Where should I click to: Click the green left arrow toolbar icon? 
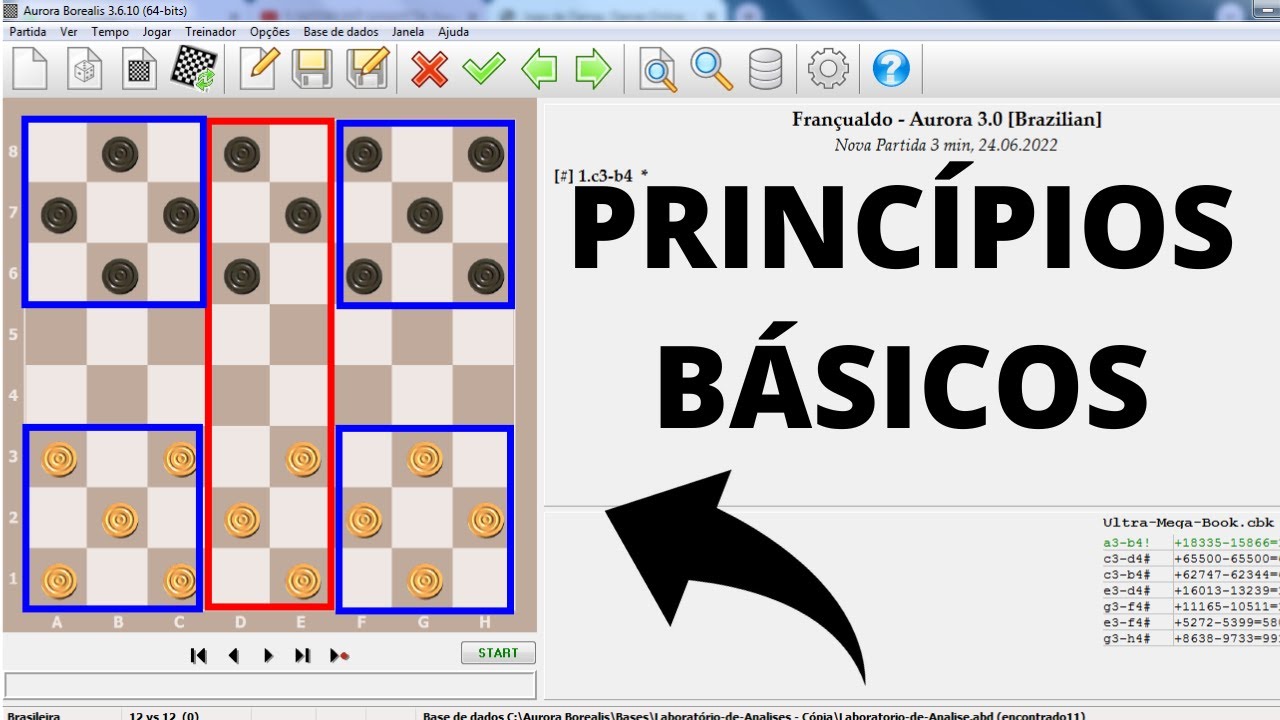click(539, 70)
